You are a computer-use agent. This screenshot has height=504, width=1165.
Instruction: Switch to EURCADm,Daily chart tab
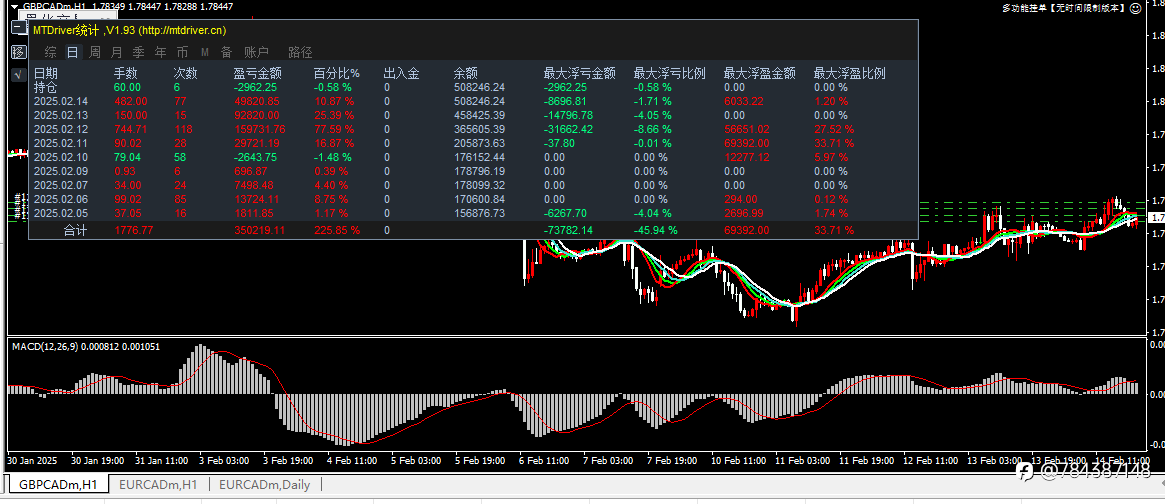coord(265,485)
